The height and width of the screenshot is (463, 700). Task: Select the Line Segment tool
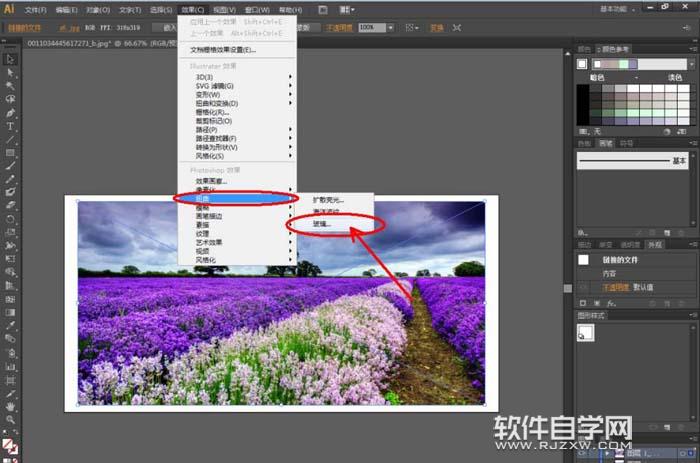(10, 139)
